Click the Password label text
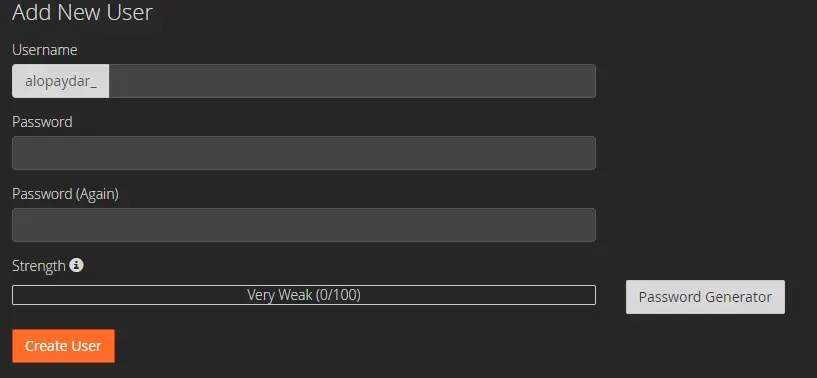This screenshot has height=378, width=817. coord(42,122)
